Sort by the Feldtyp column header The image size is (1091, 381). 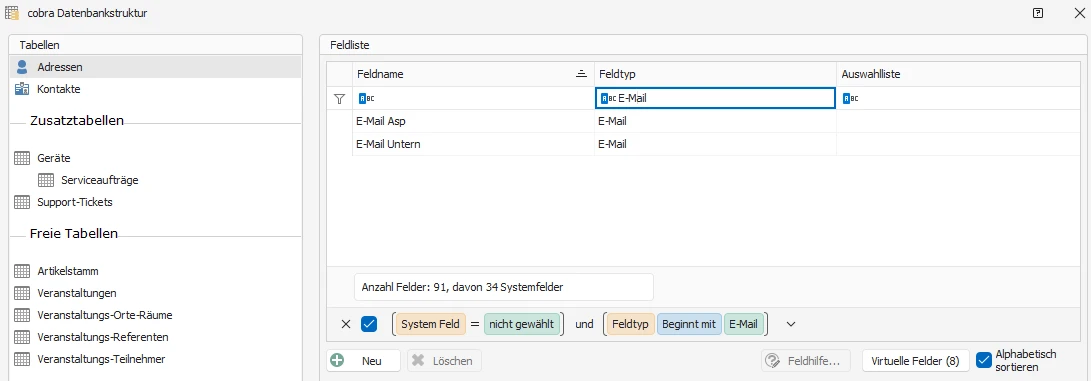point(715,74)
